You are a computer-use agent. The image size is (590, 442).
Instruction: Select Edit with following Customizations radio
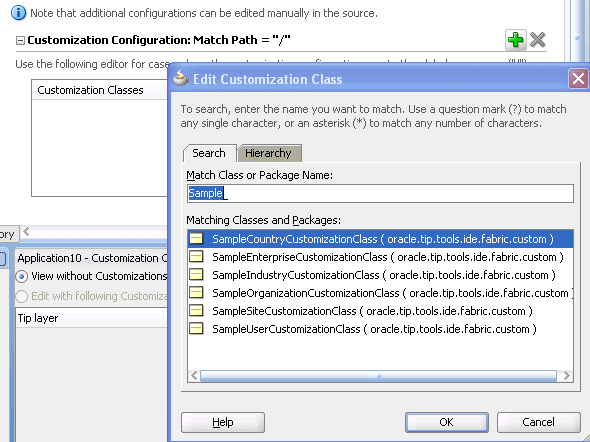click(21, 296)
